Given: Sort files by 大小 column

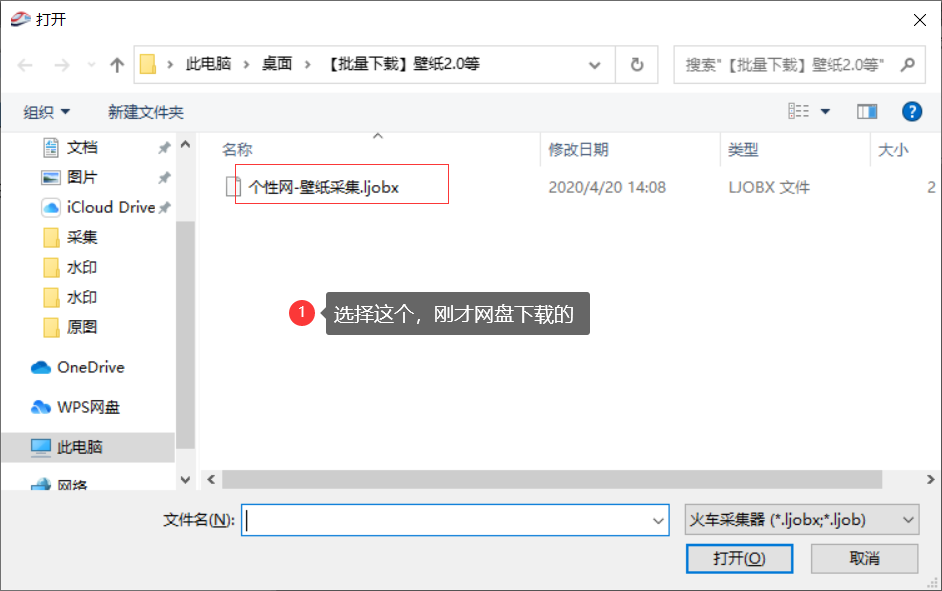Looking at the screenshot, I should pyautogui.click(x=893, y=150).
